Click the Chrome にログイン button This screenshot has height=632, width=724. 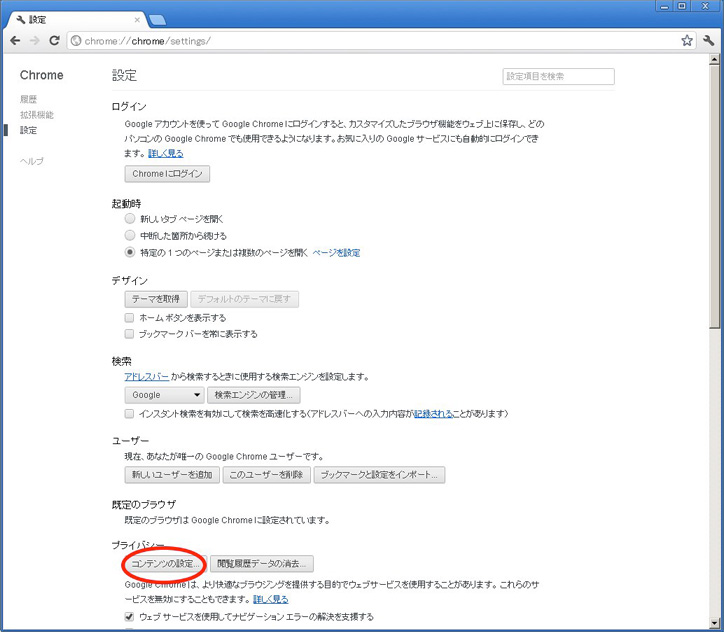click(167, 174)
